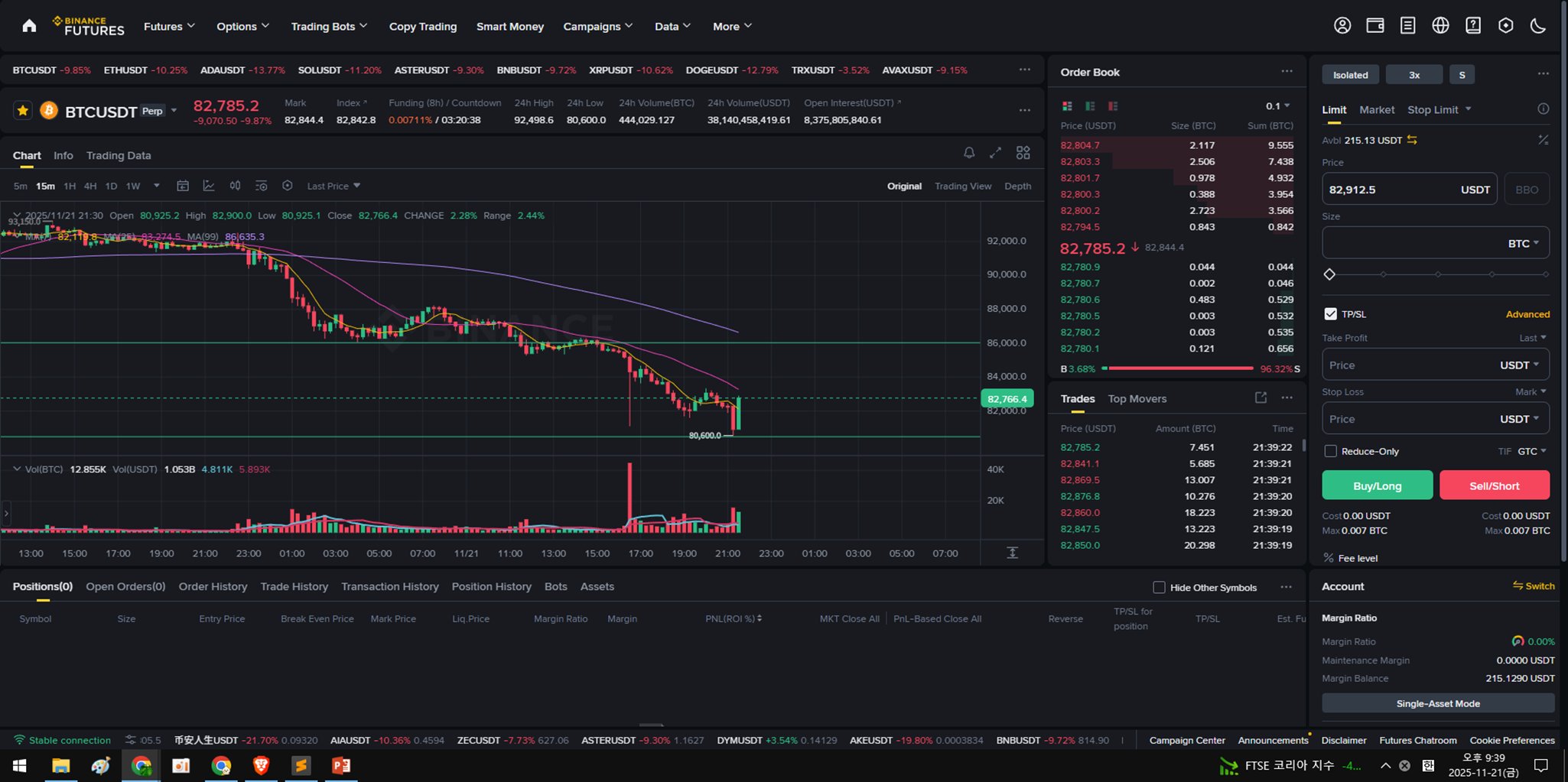Show only asks in the order book

click(1113, 106)
